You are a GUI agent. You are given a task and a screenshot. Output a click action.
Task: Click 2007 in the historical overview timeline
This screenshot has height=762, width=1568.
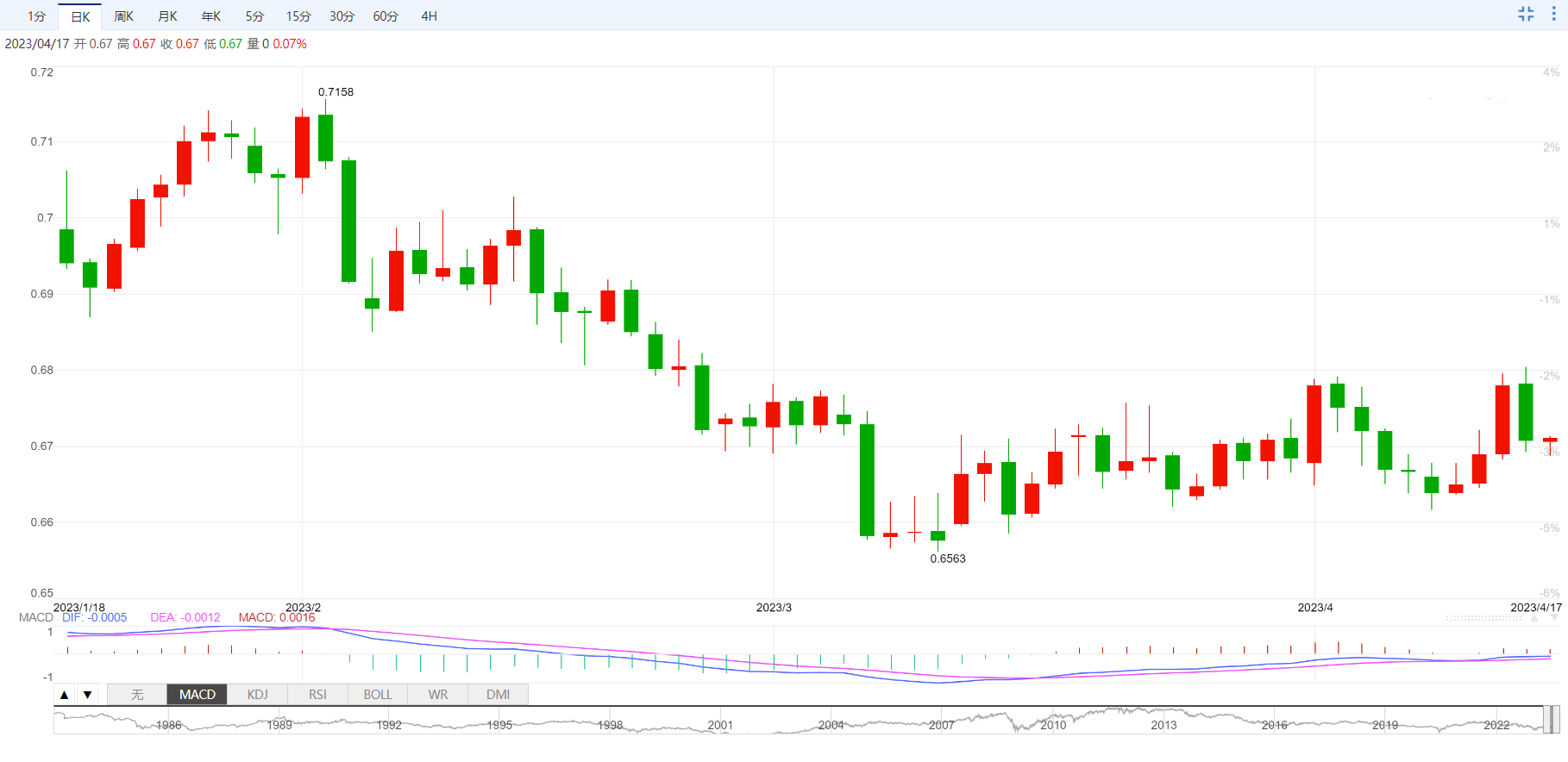point(942,725)
